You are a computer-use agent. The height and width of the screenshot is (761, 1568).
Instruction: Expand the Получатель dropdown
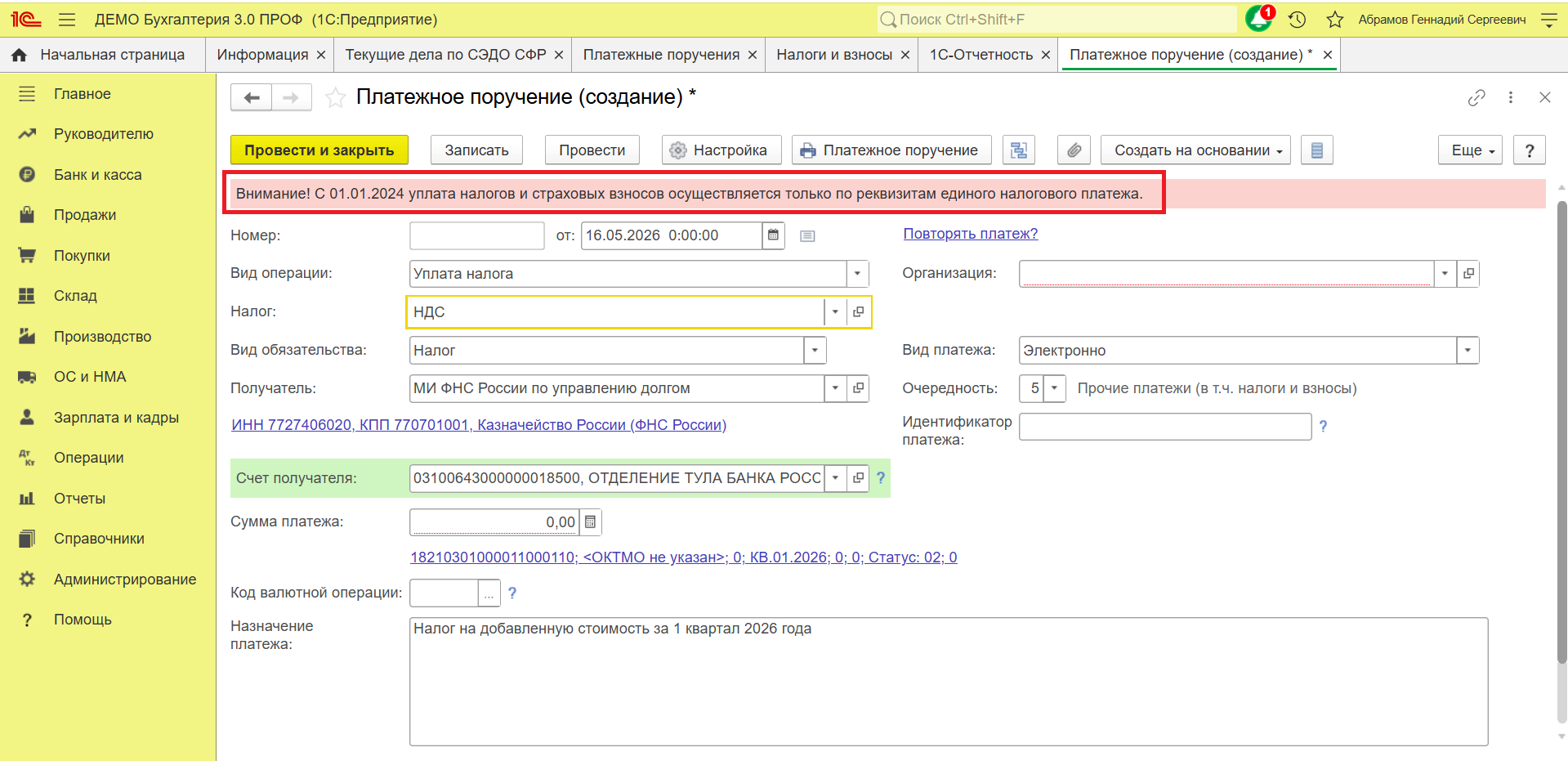pos(835,388)
